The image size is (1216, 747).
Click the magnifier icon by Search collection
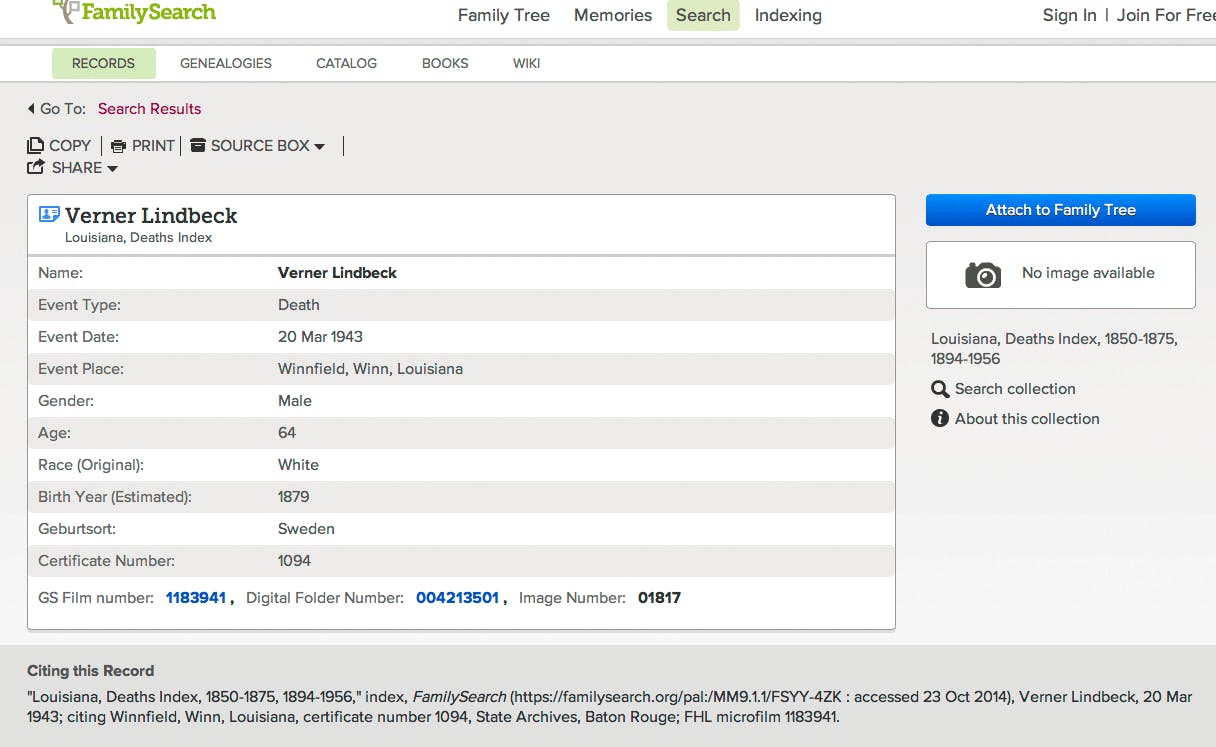point(940,389)
